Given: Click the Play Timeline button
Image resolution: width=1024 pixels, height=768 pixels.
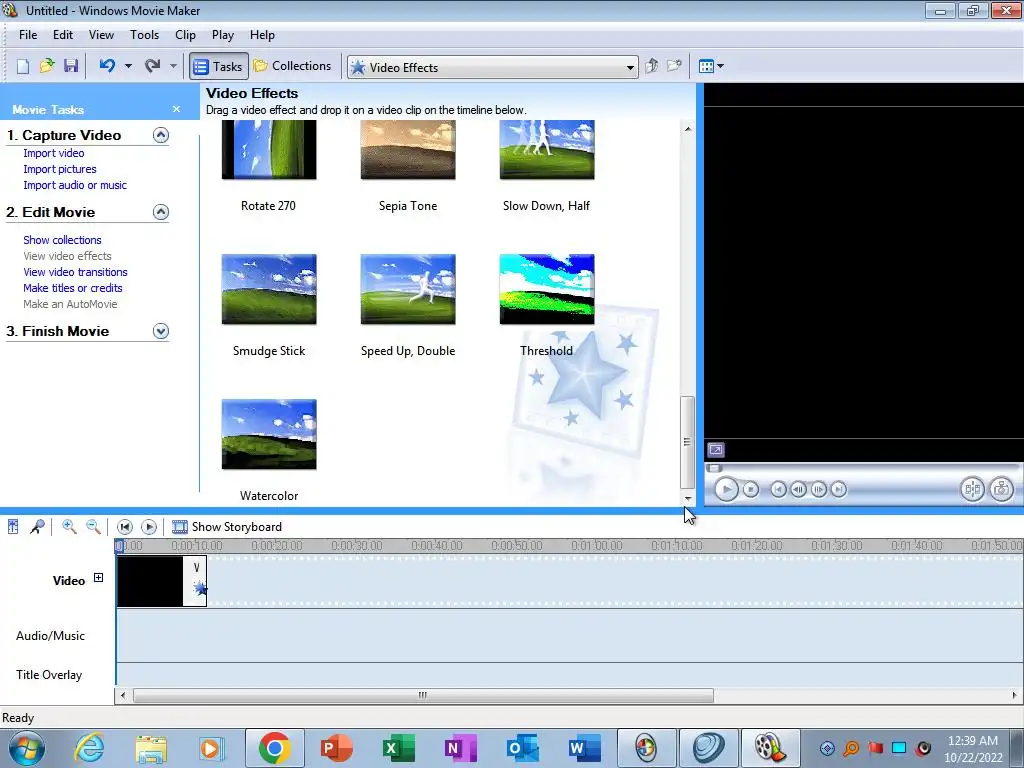Looking at the screenshot, I should 149,526.
